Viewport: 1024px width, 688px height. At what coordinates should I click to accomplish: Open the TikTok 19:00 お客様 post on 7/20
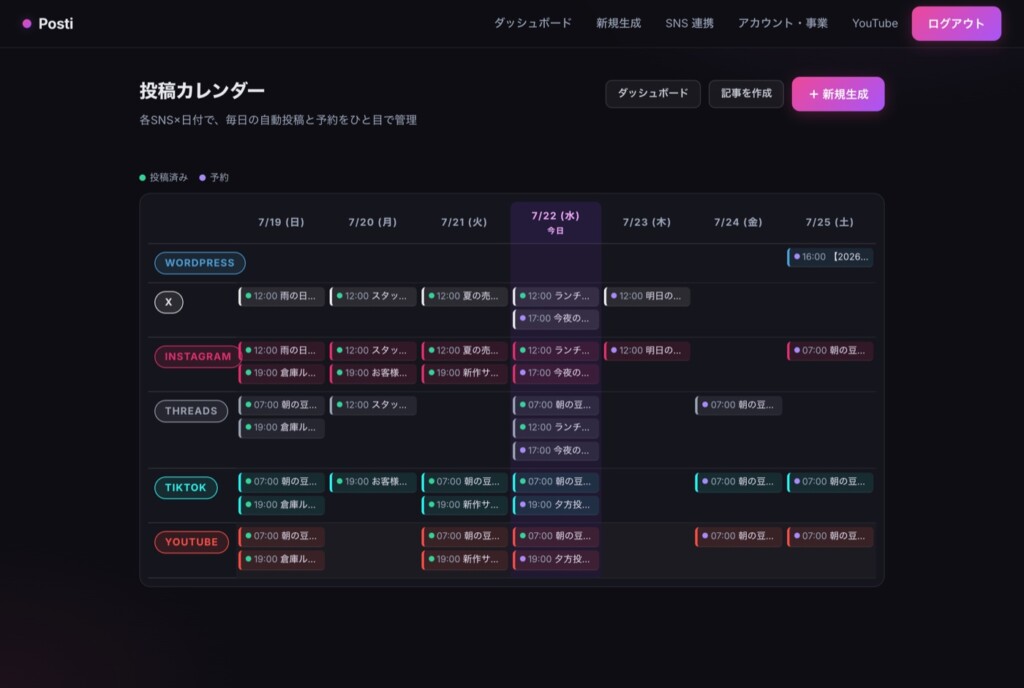(x=373, y=482)
